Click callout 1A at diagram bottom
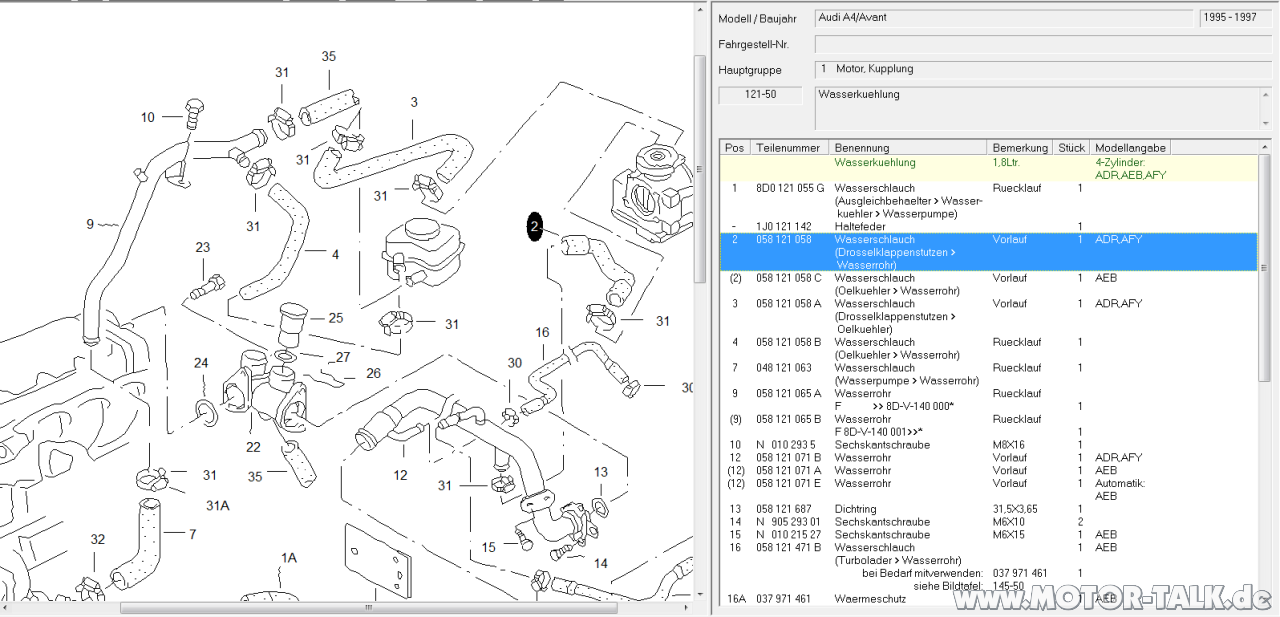 (x=289, y=557)
